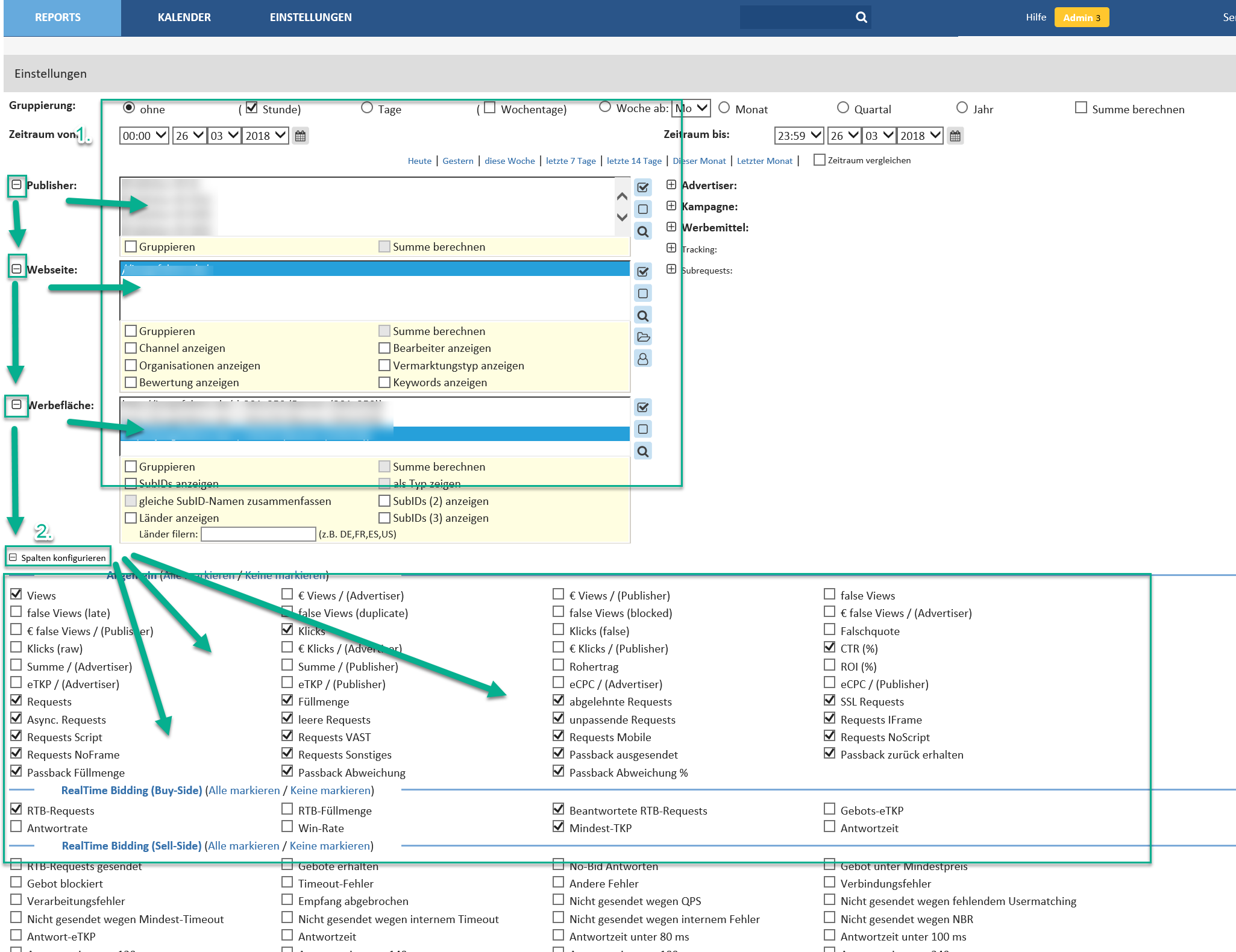This screenshot has width=1236, height=952.
Task: Open folder icon beside Webseite list
Action: click(x=643, y=337)
